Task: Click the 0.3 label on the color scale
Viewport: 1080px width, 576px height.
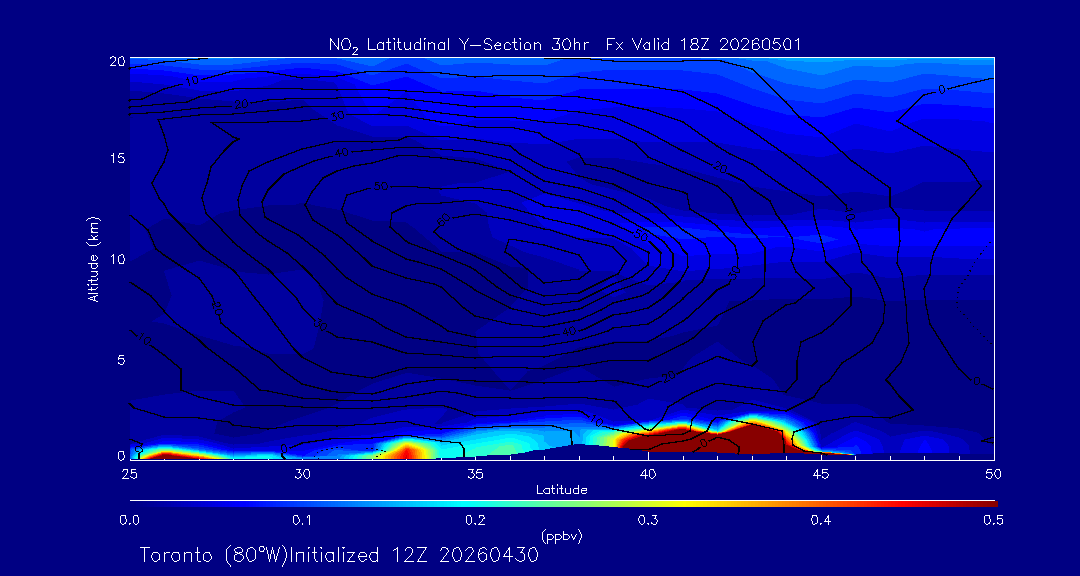Action: tap(648, 520)
